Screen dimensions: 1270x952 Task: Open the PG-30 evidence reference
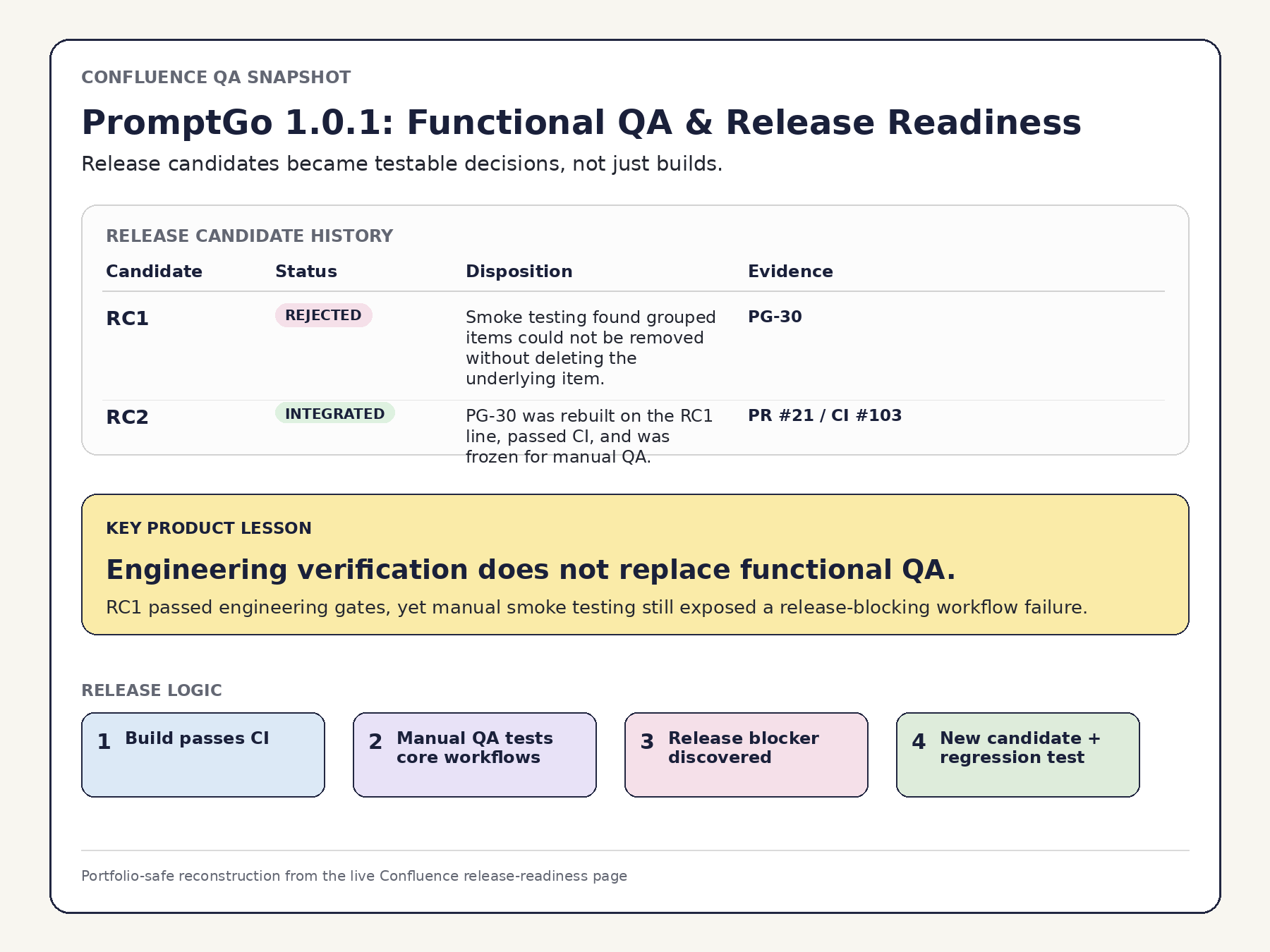[775, 317]
